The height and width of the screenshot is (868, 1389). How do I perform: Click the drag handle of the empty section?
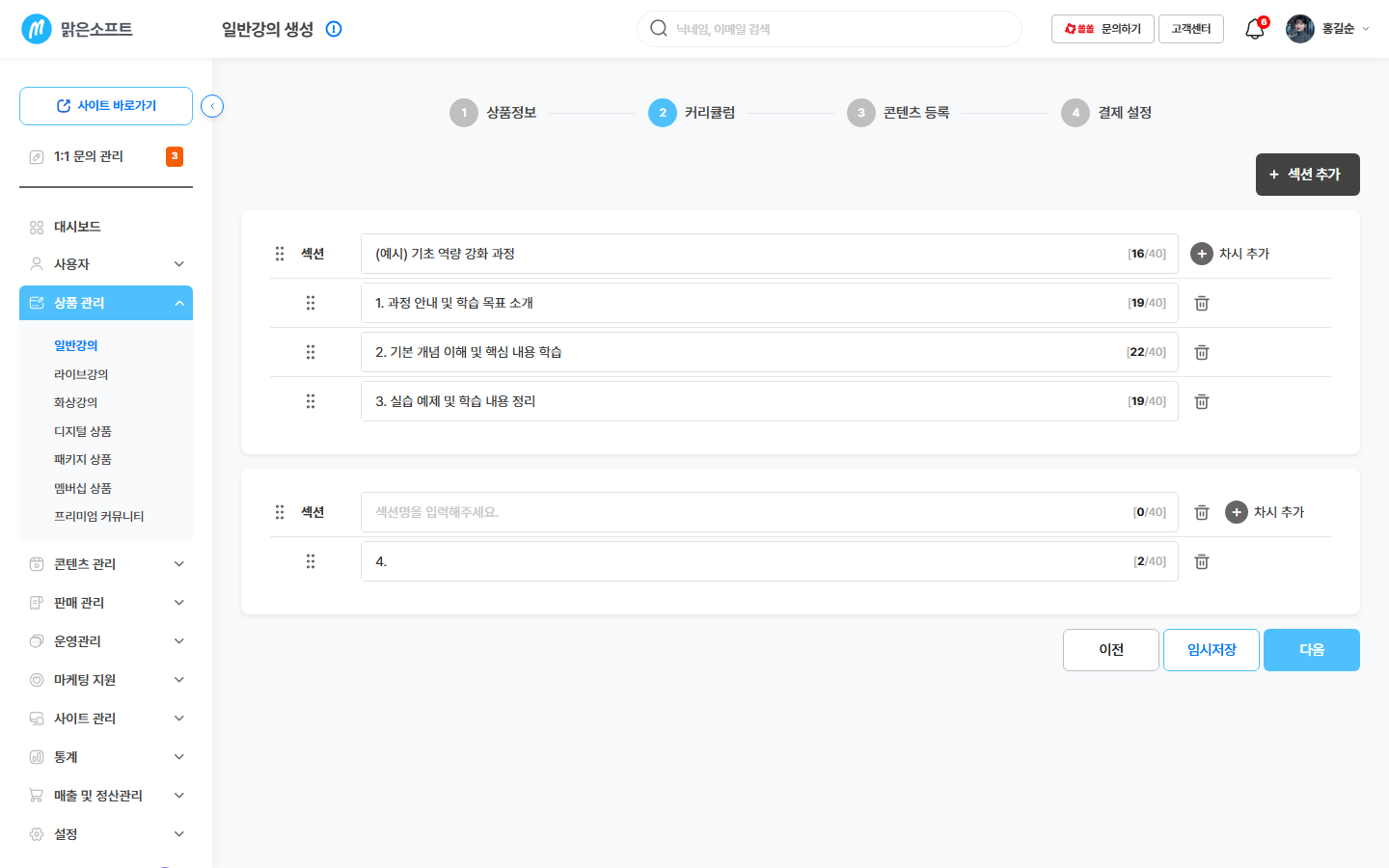280,512
